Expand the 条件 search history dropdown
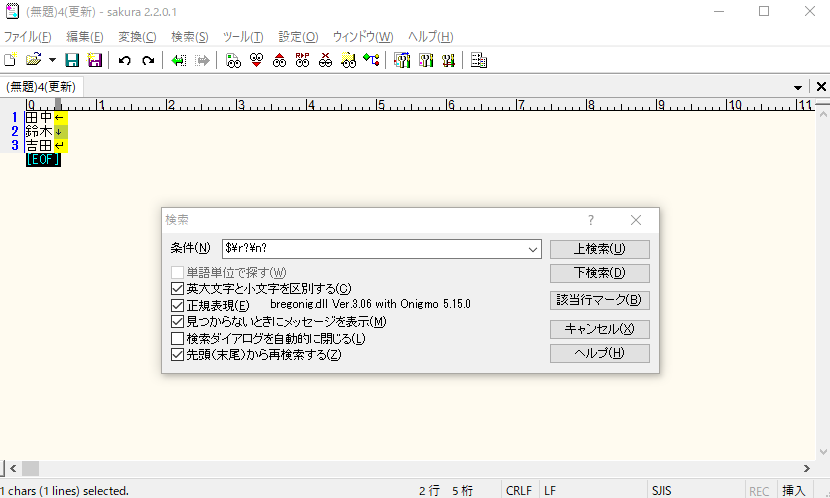The height and width of the screenshot is (498, 830). pyautogui.click(x=532, y=249)
